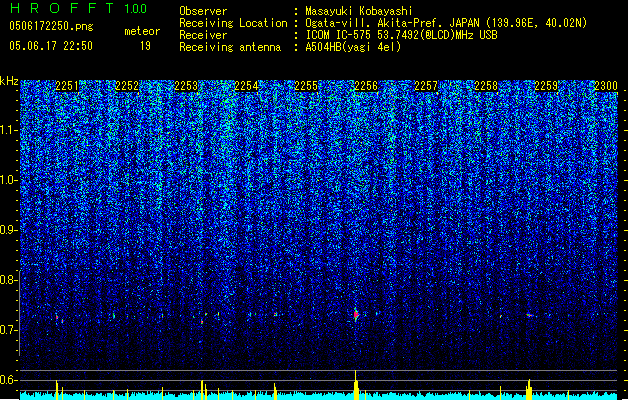Click the 2255 time marker
The image size is (629, 400).
pyautogui.click(x=306, y=86)
